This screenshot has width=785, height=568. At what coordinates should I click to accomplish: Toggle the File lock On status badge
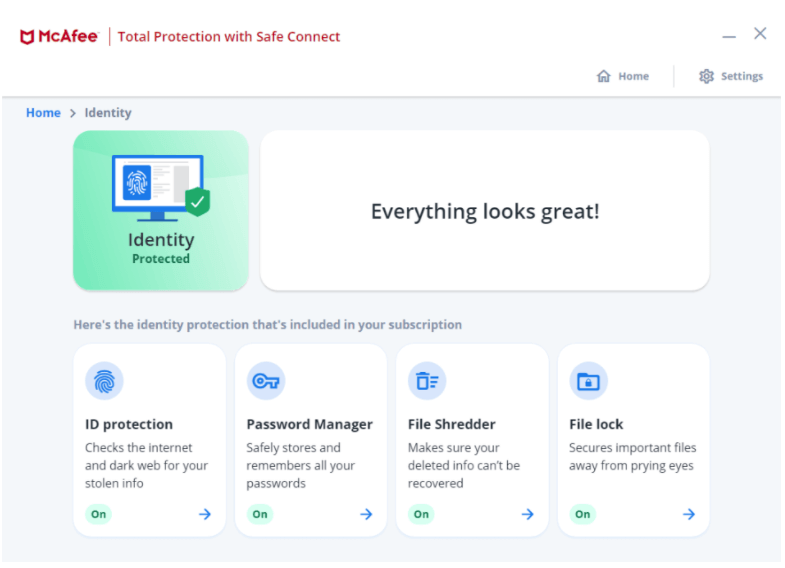pyautogui.click(x=582, y=514)
